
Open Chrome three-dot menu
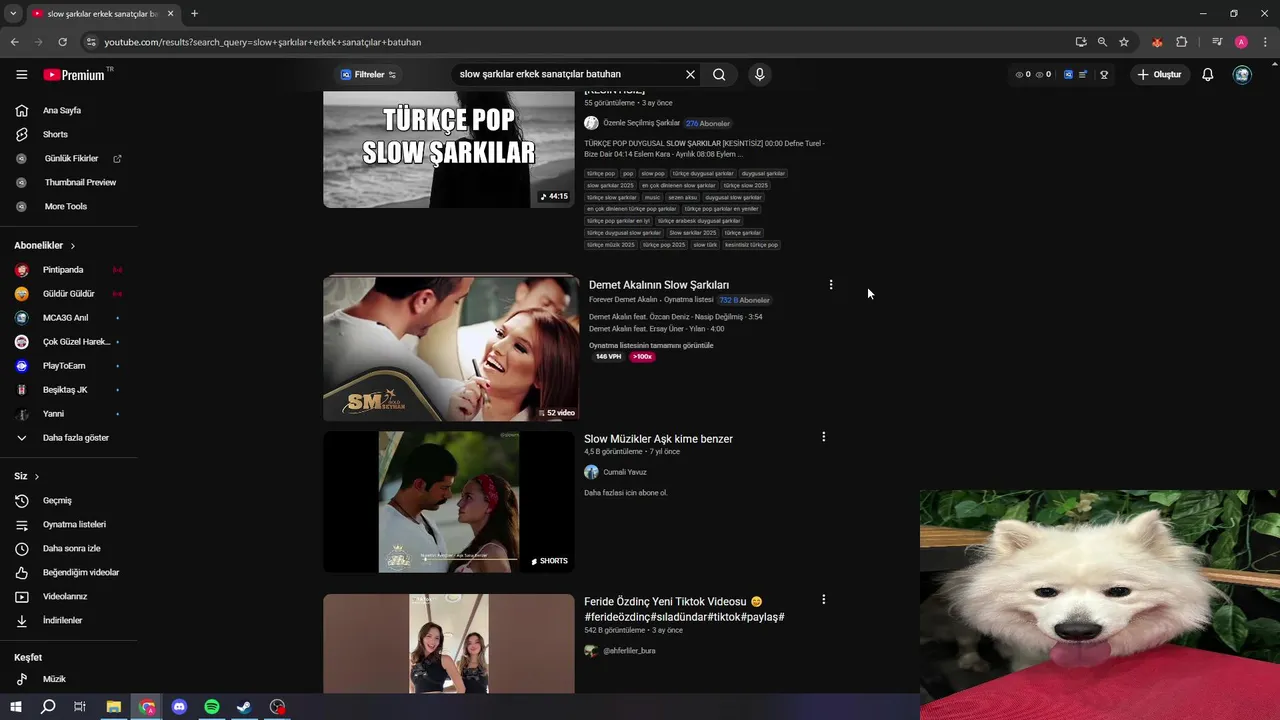1264,42
